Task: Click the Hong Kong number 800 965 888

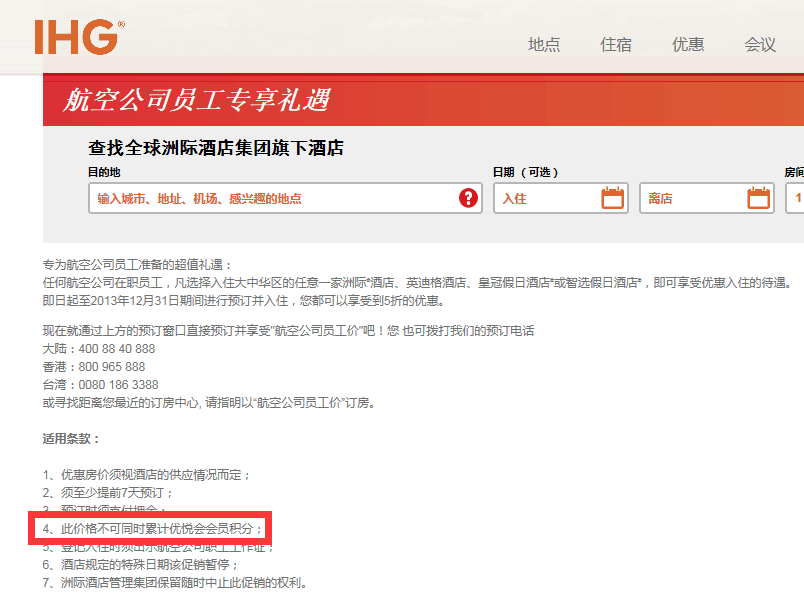Action: 112,367
